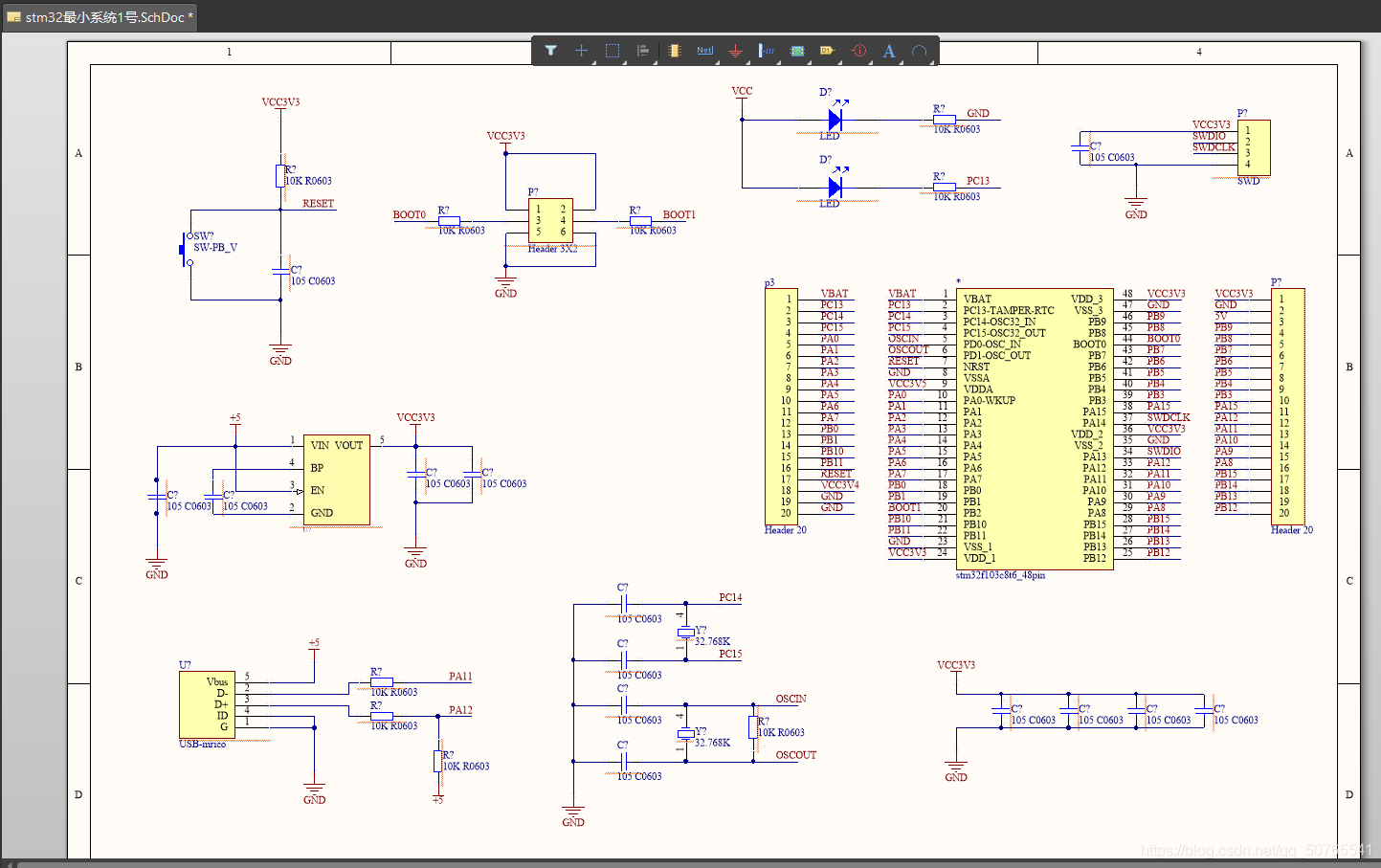This screenshot has height=868, width=1381.
Task: Select the Place Part chip icon
Action: point(675,51)
